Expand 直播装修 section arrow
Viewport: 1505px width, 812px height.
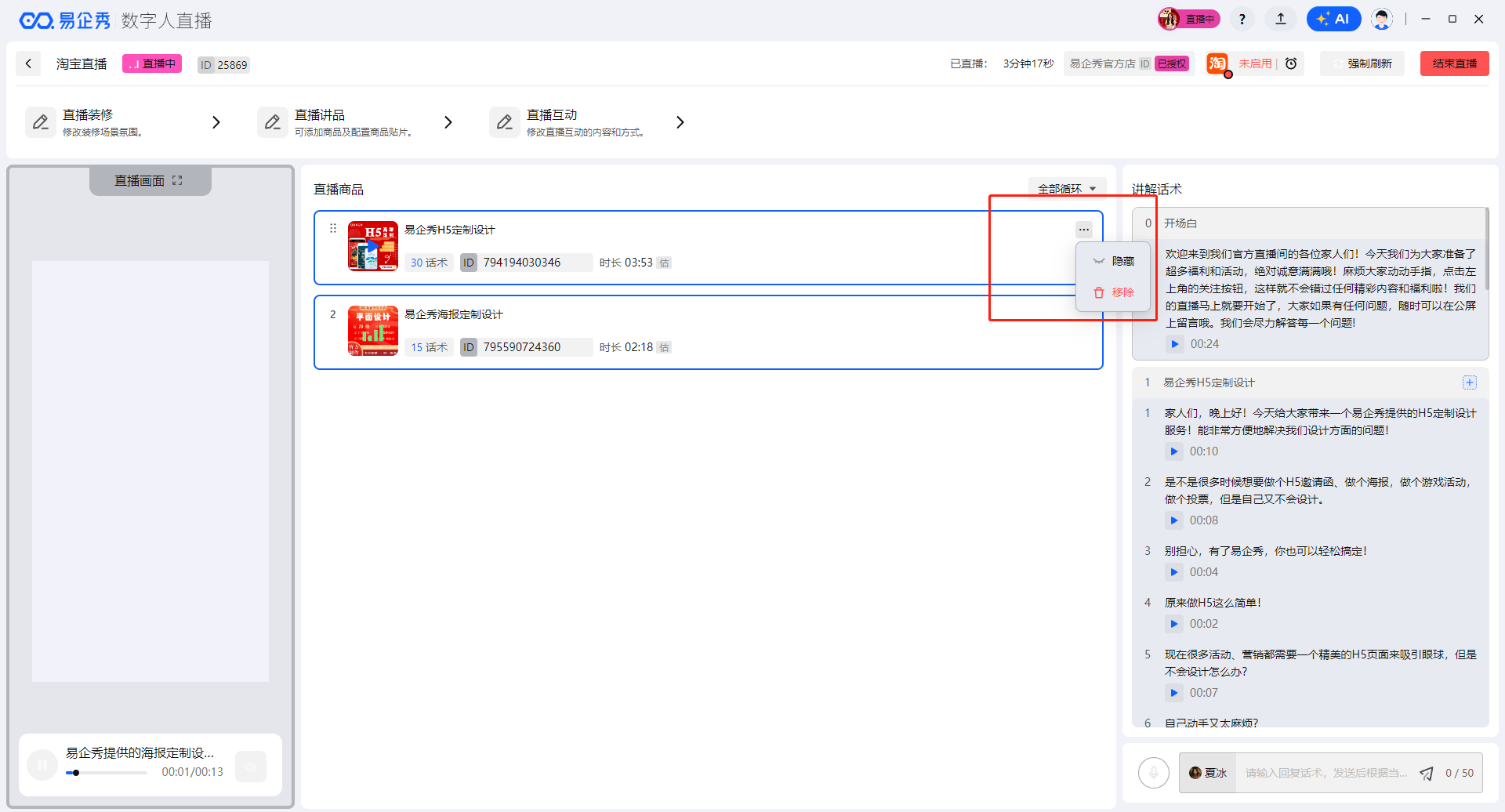[216, 122]
